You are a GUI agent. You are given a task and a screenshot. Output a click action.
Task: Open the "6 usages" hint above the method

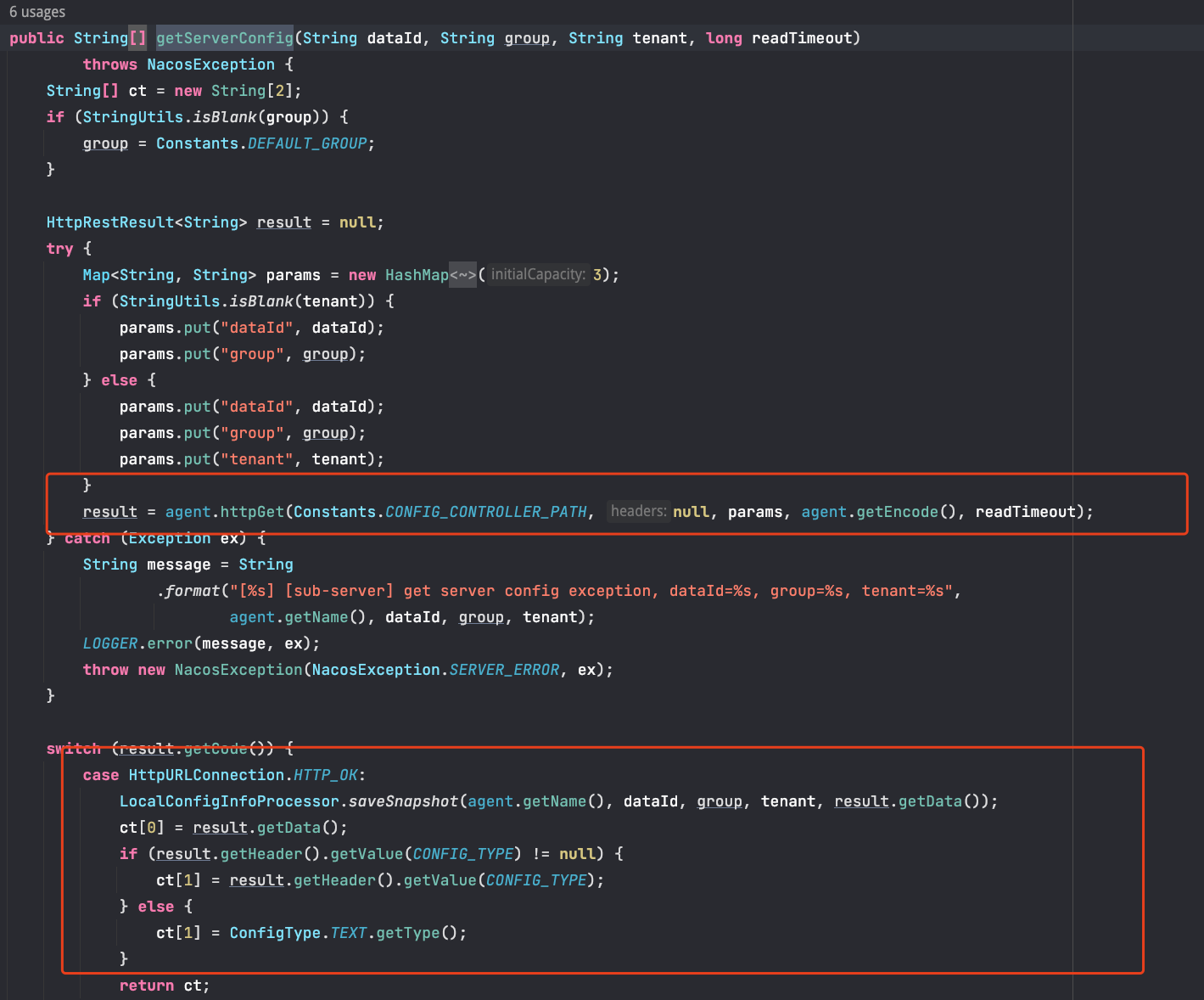click(x=37, y=12)
